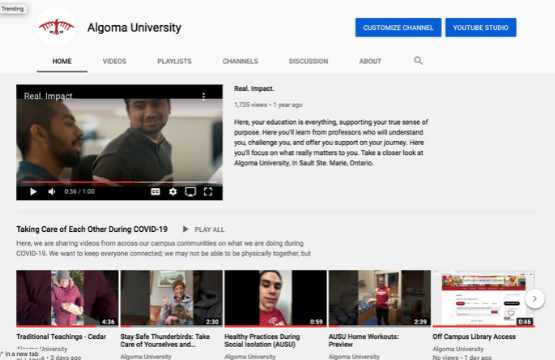Go to the Discussion tab
This screenshot has height=360, width=555.
309,61
